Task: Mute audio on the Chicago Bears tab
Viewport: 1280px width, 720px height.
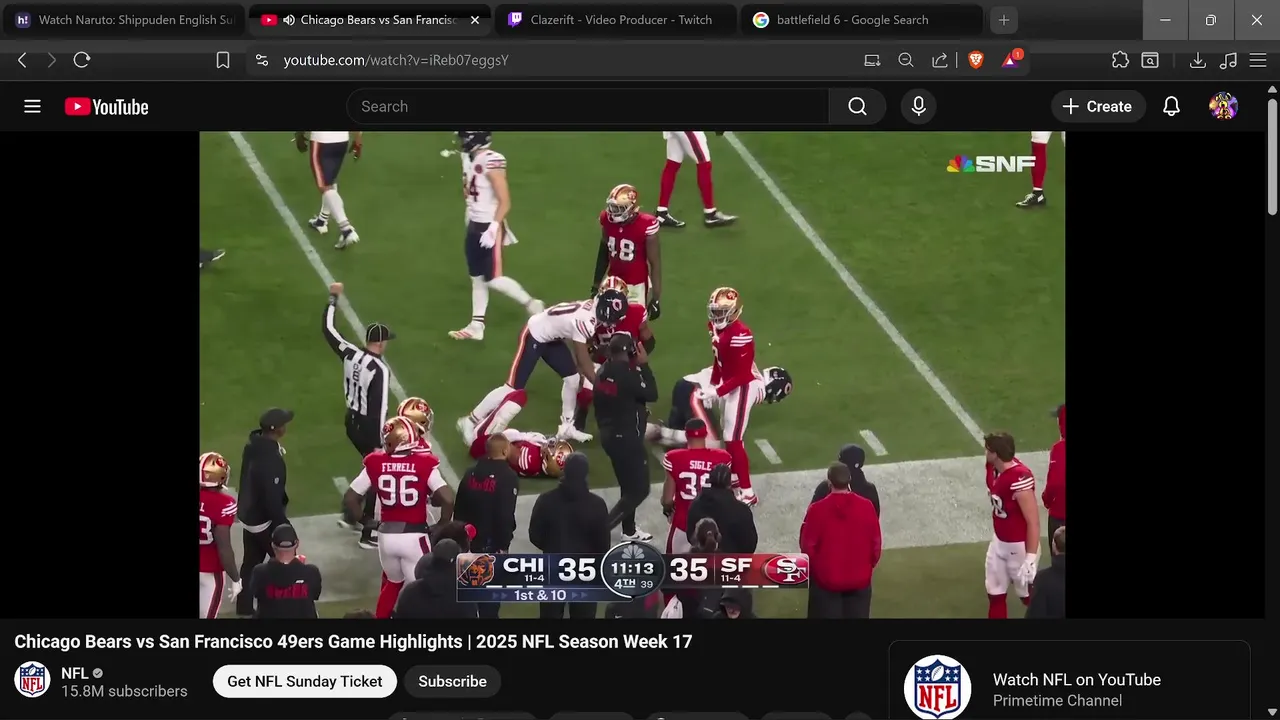Action: click(x=288, y=20)
